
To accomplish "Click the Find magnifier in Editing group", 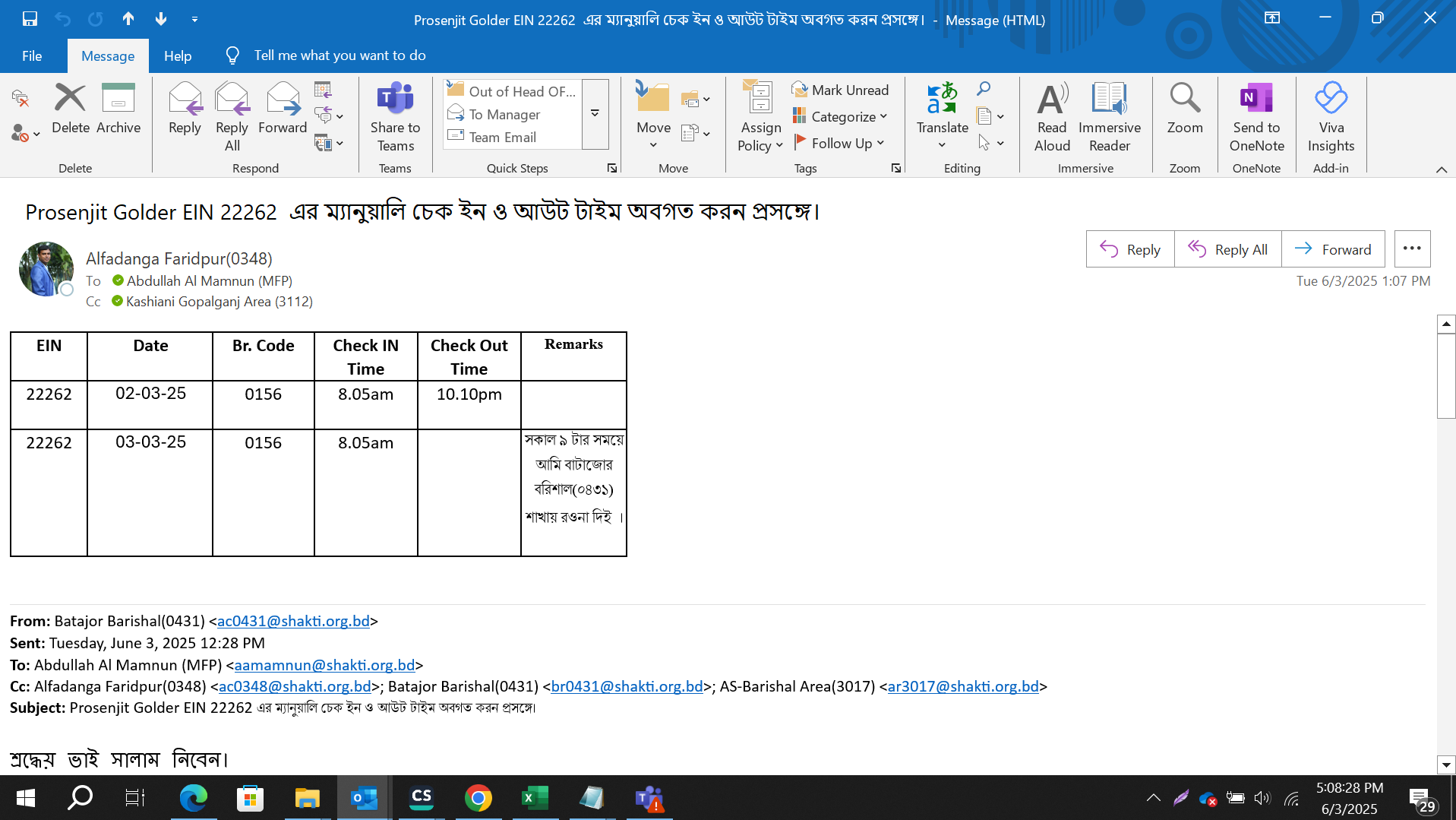I will (984, 89).
